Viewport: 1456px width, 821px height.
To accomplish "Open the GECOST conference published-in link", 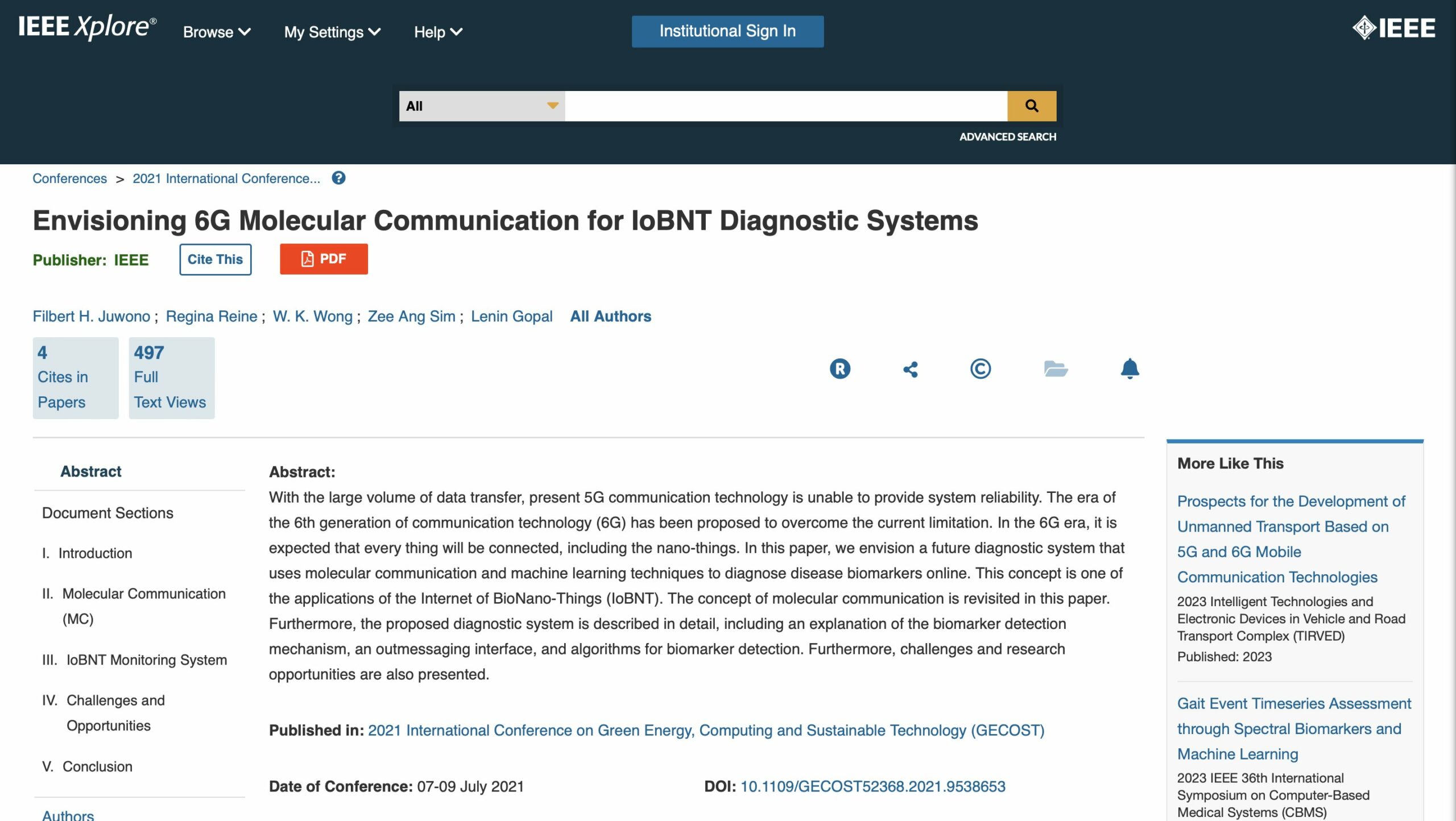I will (706, 731).
